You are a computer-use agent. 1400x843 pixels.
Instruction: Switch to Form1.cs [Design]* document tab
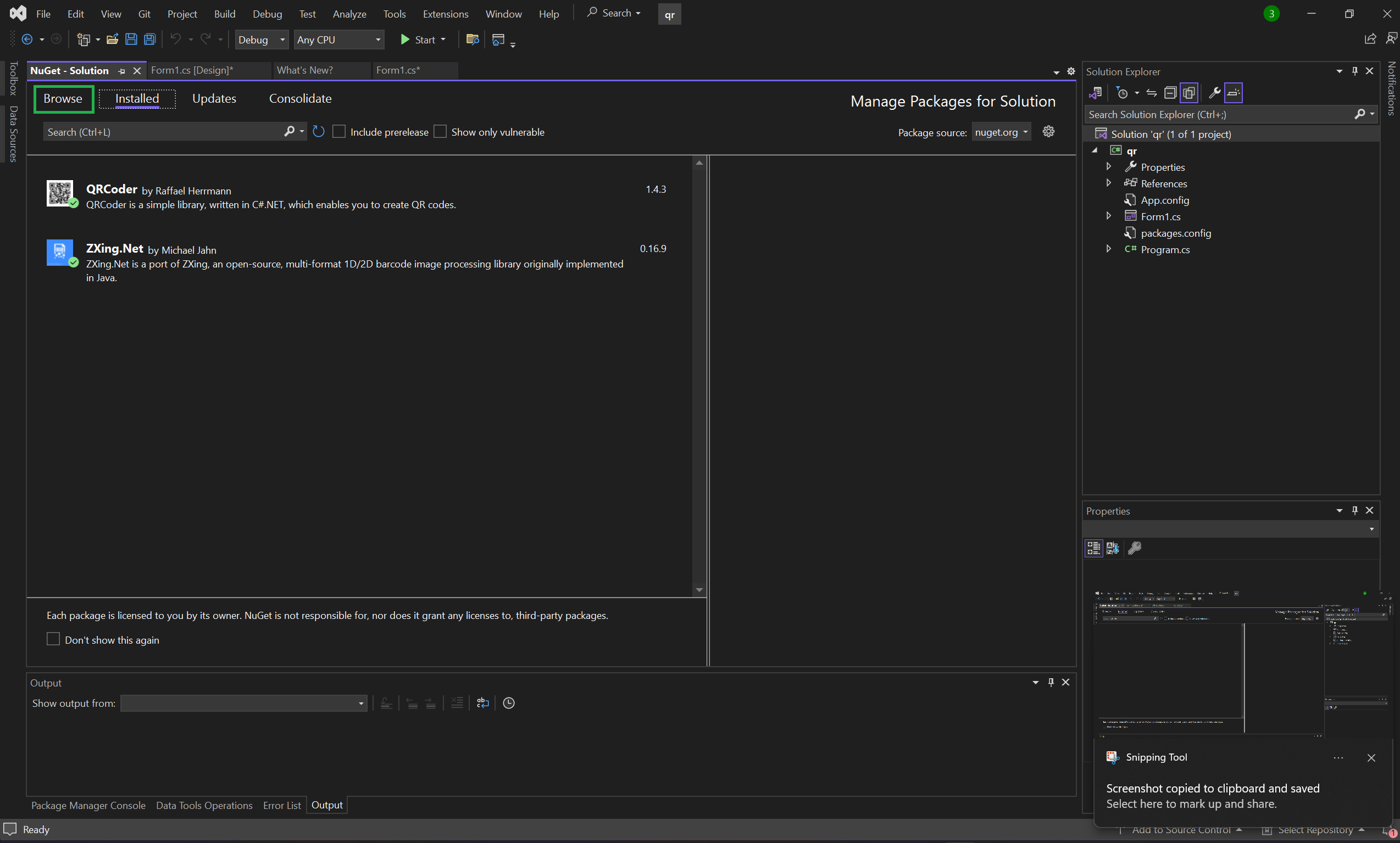(x=192, y=70)
